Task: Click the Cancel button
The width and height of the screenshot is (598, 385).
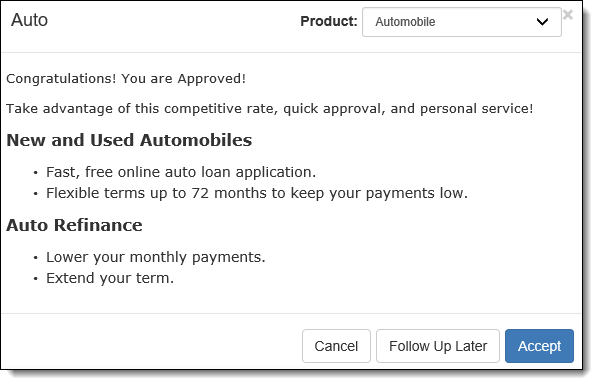Action: click(x=336, y=346)
